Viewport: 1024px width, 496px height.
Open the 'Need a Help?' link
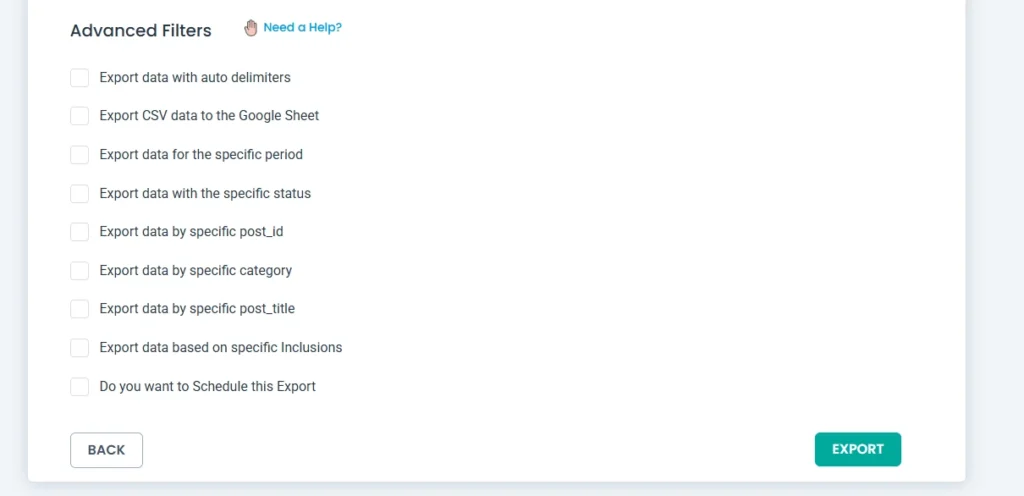pyautogui.click(x=302, y=28)
